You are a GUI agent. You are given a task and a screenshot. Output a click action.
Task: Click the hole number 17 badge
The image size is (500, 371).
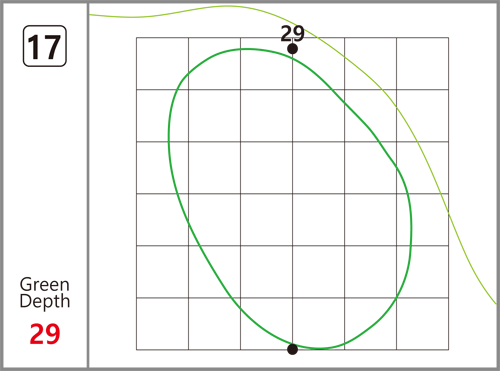coord(45,46)
